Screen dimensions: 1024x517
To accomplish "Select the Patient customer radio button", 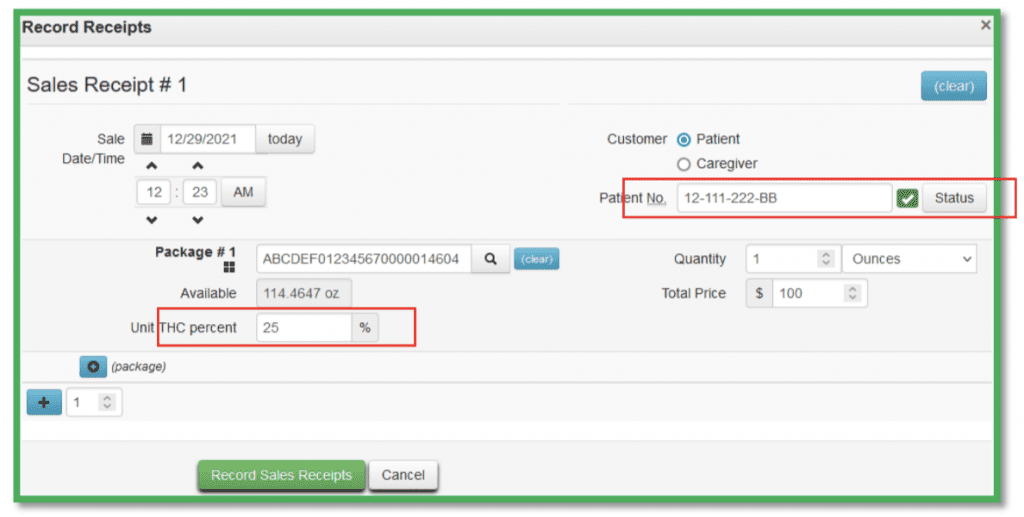I will click(684, 140).
